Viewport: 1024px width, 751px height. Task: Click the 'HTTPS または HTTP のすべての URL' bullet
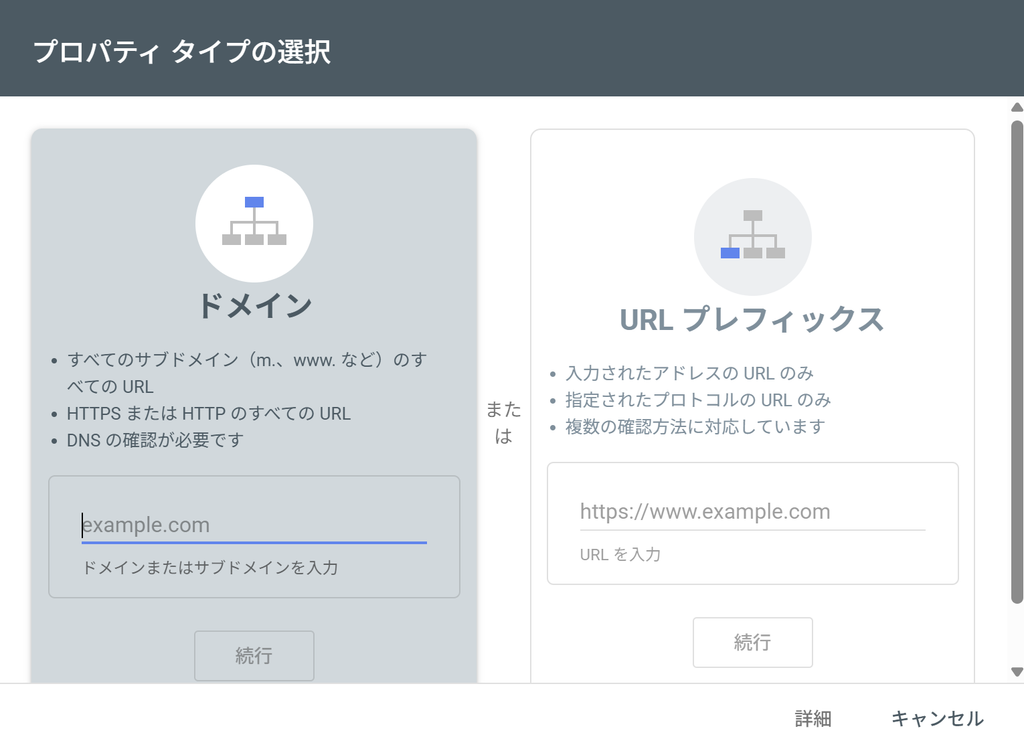[x=208, y=413]
